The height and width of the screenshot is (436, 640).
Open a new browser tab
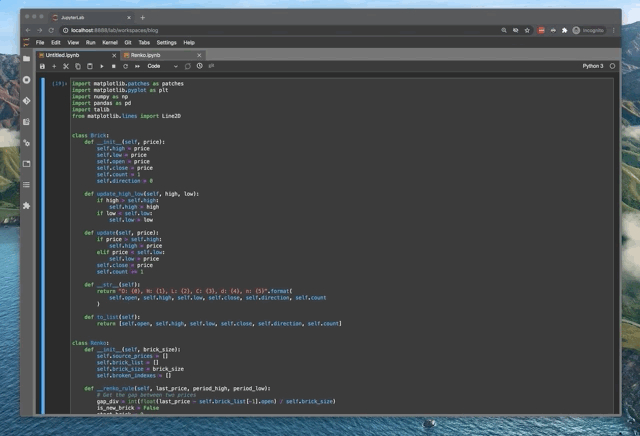coord(143,17)
